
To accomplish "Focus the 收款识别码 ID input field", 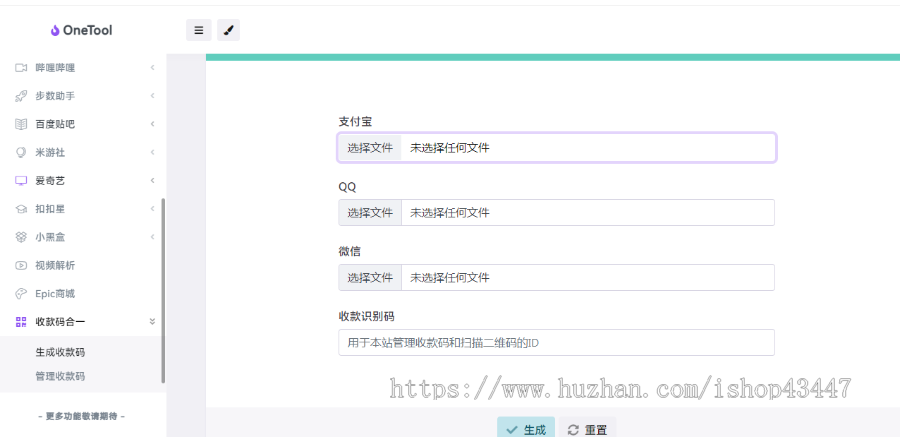I will [556, 342].
